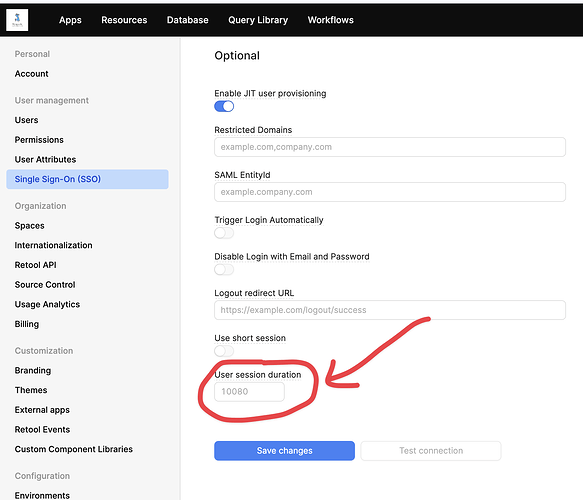The width and height of the screenshot is (583, 500).
Task: Go to Branding under Customization
Action: (33, 371)
